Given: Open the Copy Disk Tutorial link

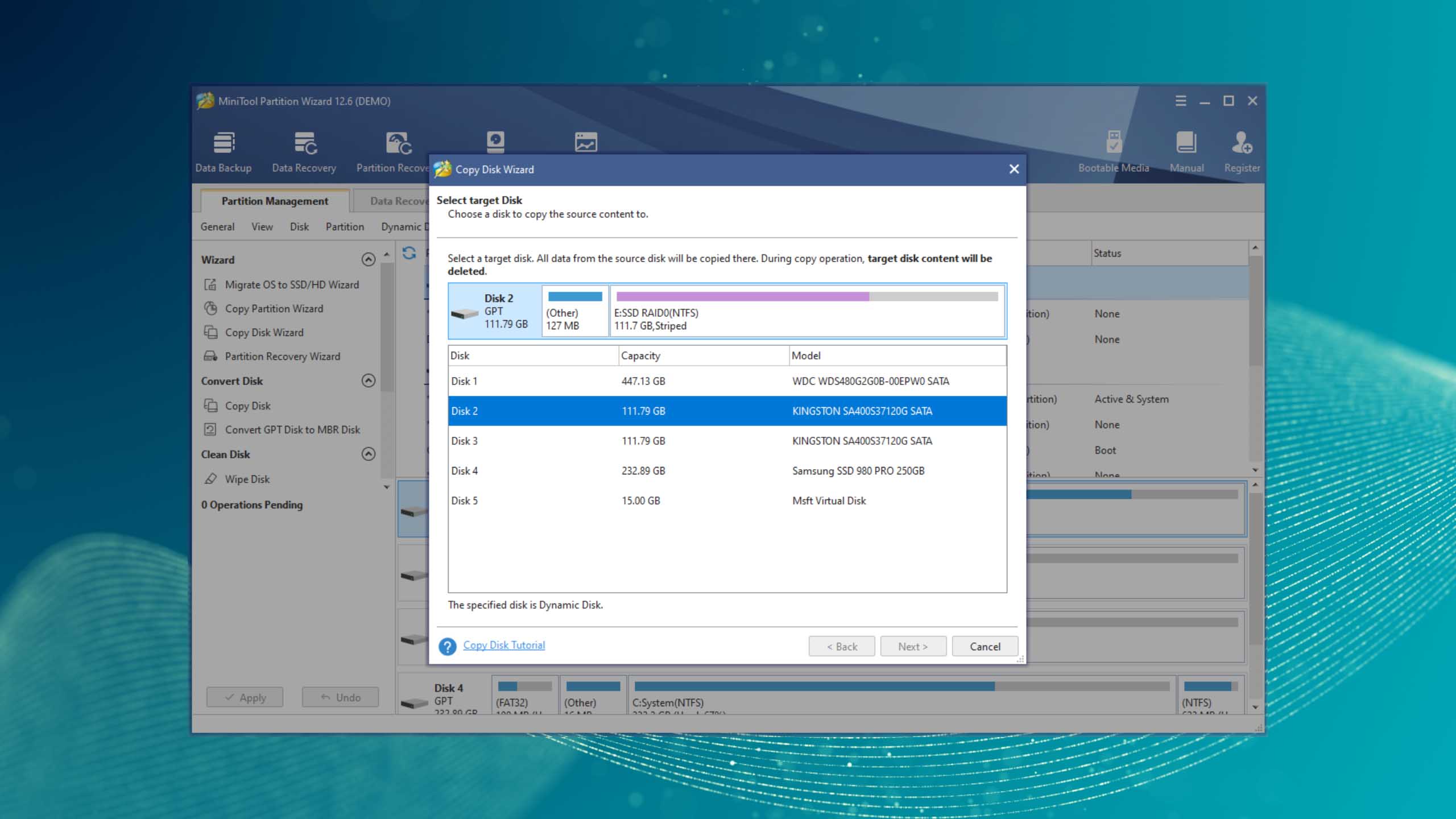Looking at the screenshot, I should point(504,645).
